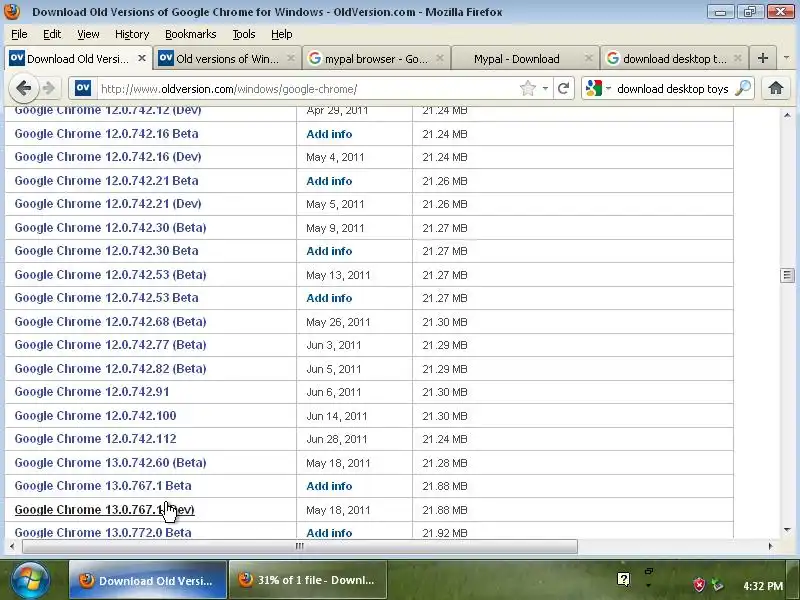The width and height of the screenshot is (800, 600).
Task: Click the 4:32 PM taskbar clock
Action: click(x=763, y=586)
